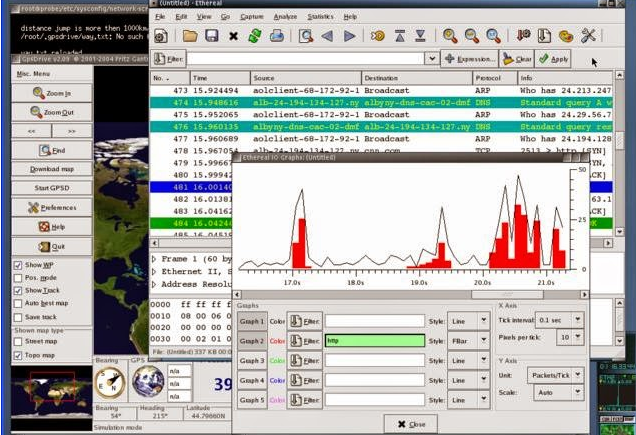Open Find Packet from Ethereal toolbar
Screen dimensions: 636x435
pos(306,36)
